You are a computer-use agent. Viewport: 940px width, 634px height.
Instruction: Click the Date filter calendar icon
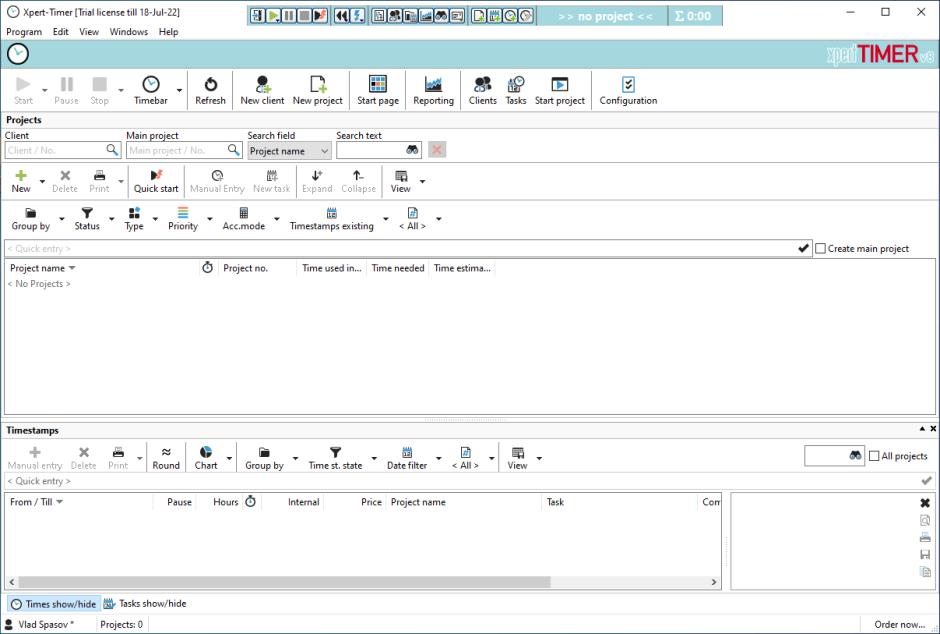[407, 452]
